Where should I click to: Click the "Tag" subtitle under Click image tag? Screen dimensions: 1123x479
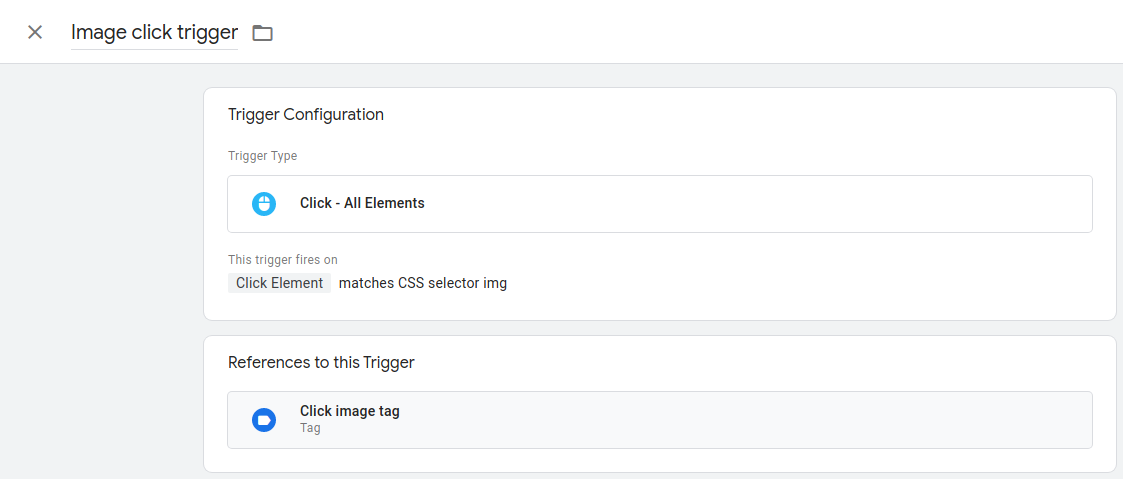coord(310,428)
